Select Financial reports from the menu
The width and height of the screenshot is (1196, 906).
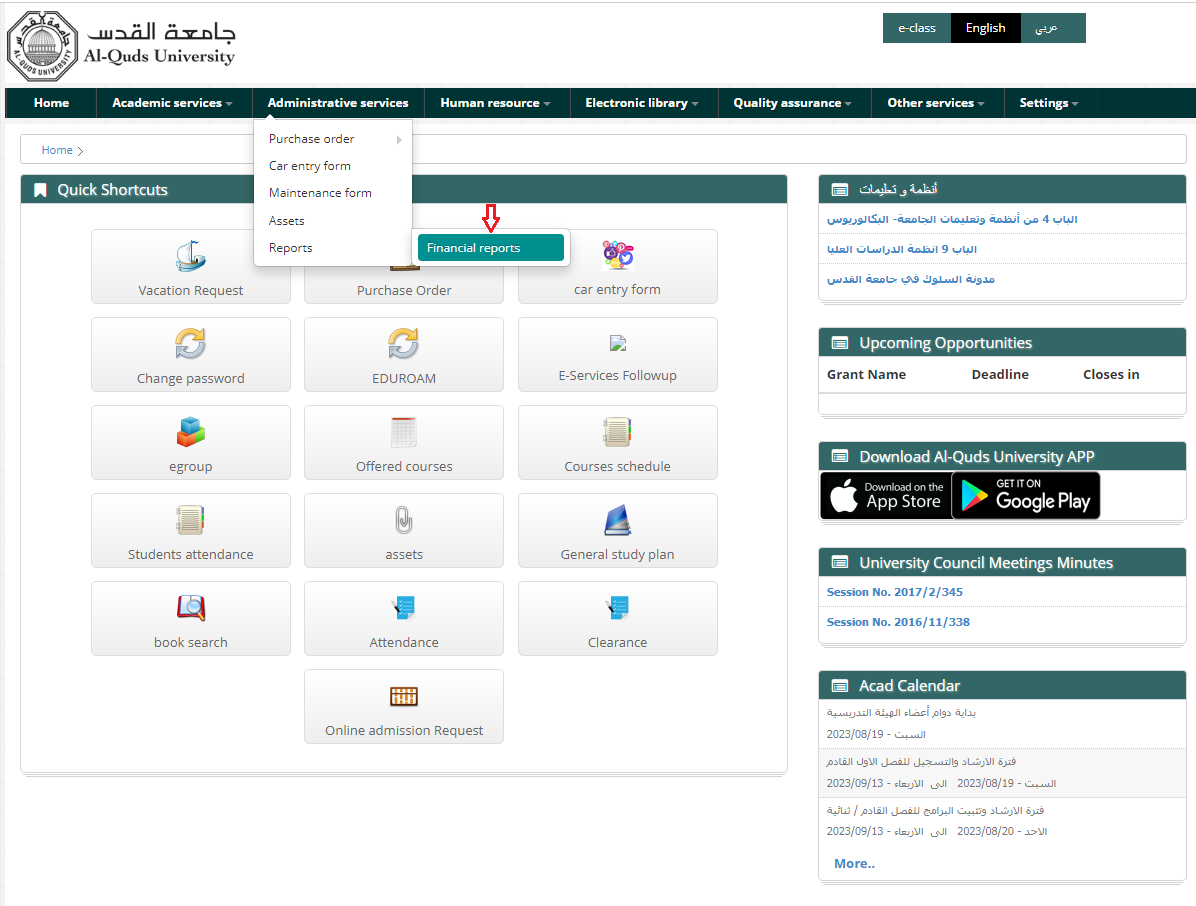(491, 247)
